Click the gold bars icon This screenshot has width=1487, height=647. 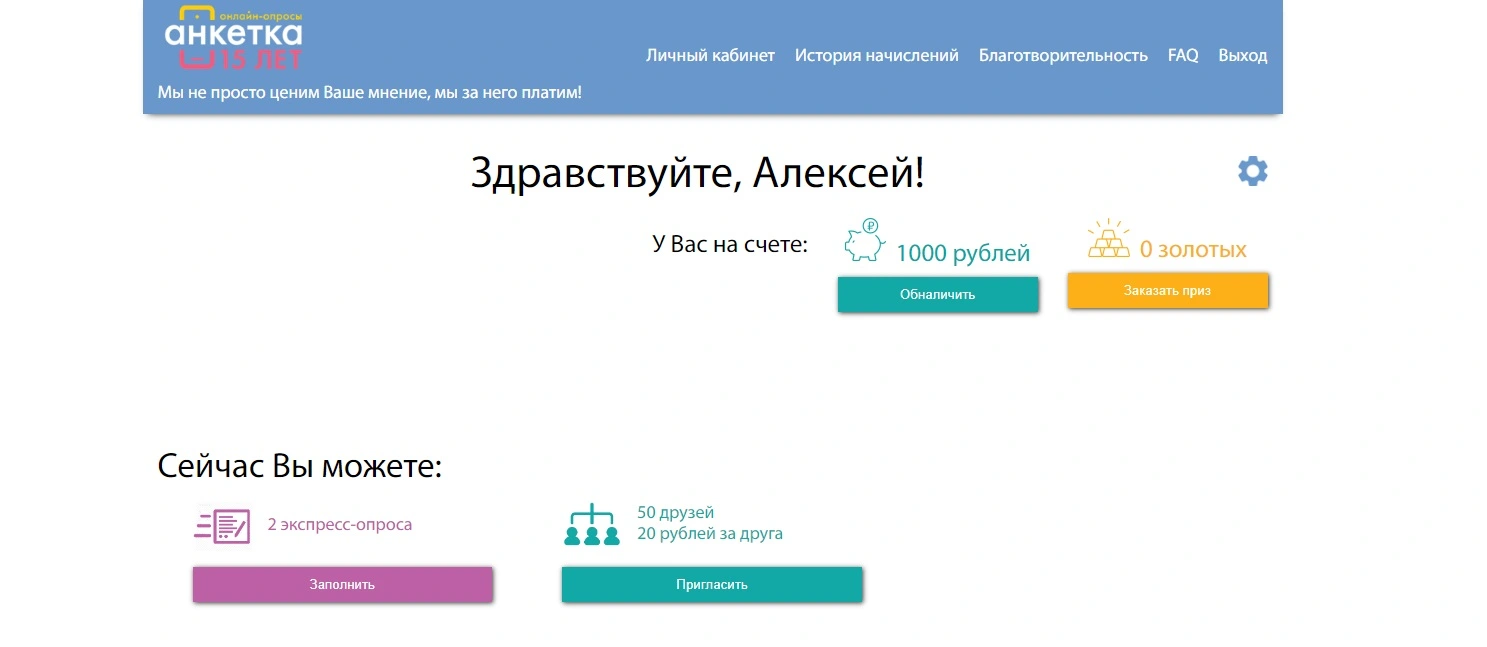point(1108,239)
